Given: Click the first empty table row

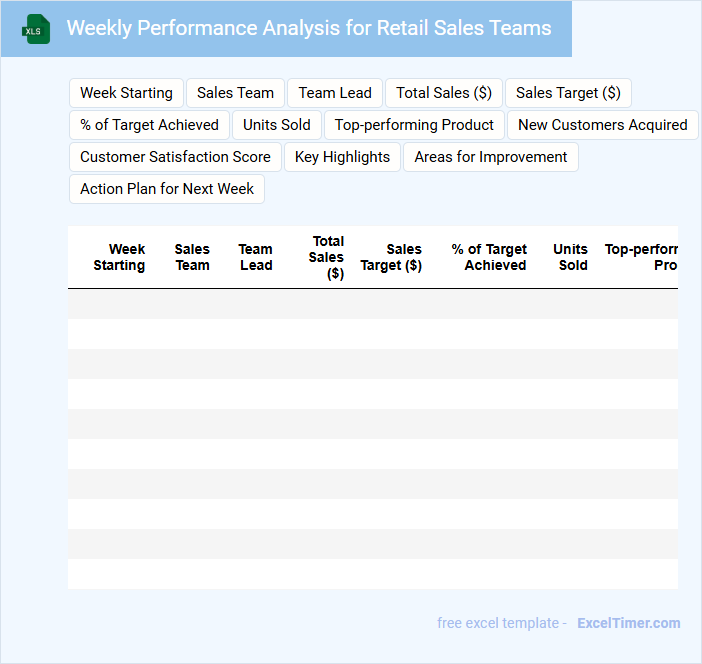Looking at the screenshot, I should point(372,304).
